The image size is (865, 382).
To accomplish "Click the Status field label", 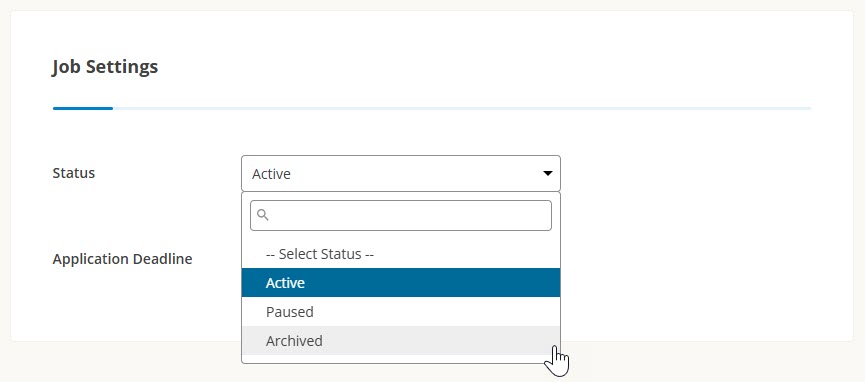I will 73,173.
